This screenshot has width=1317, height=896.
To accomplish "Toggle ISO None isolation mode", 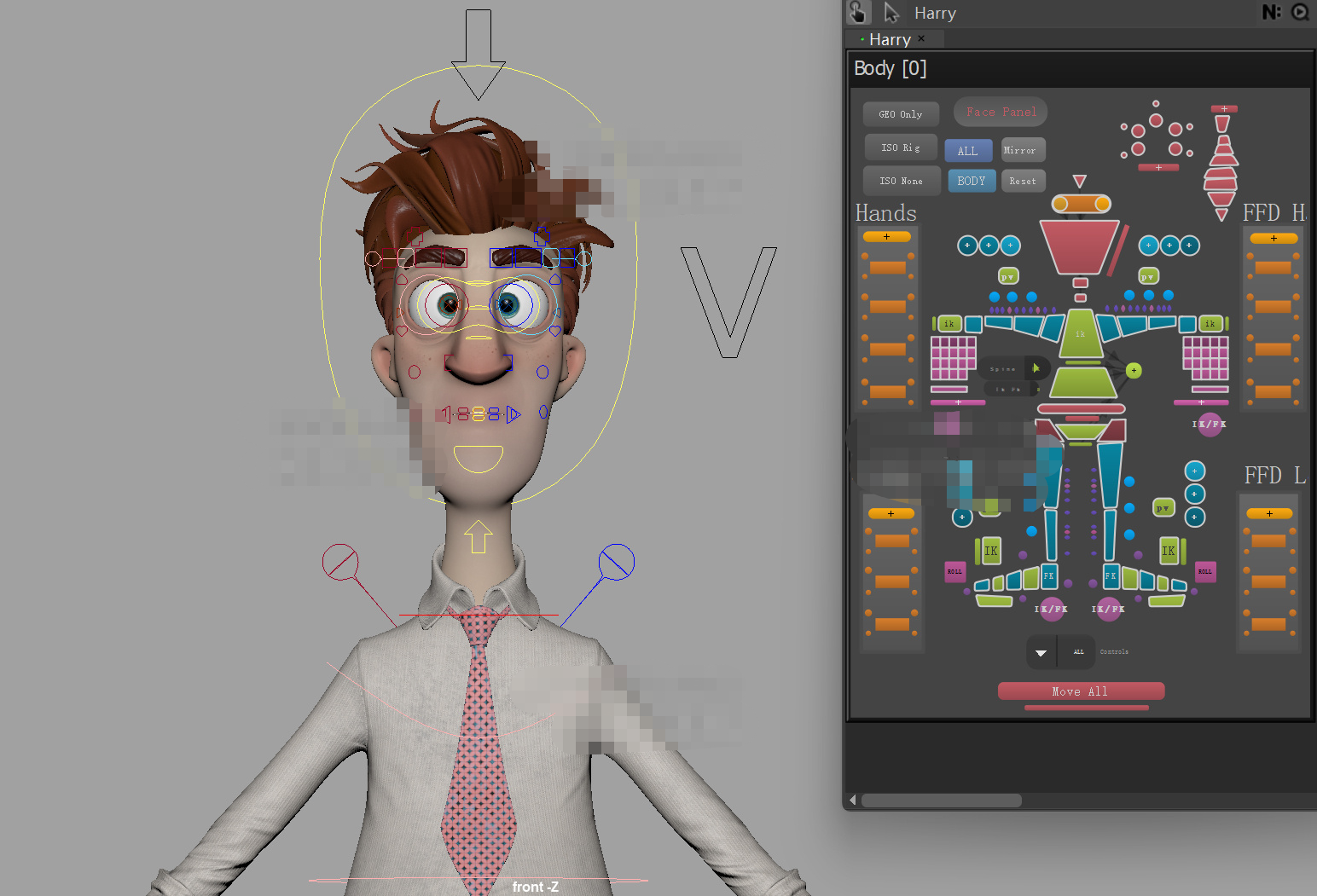I will pyautogui.click(x=901, y=181).
